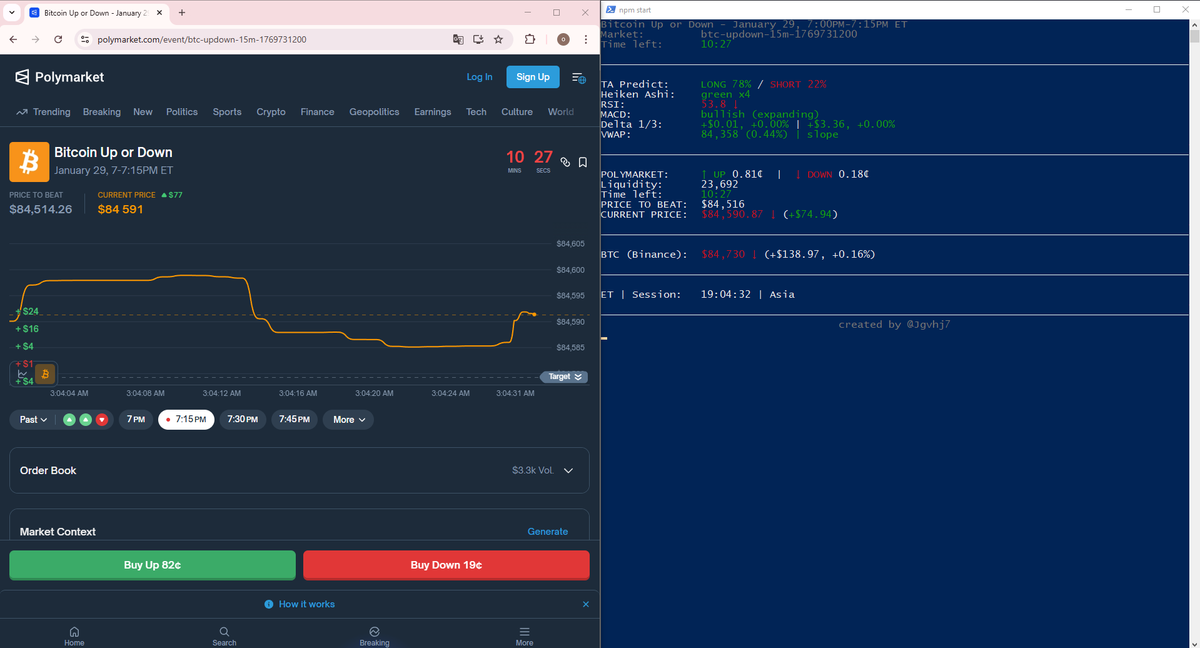Select the 7PM time slot
Image resolution: width=1200 pixels, height=648 pixels.
click(x=135, y=419)
